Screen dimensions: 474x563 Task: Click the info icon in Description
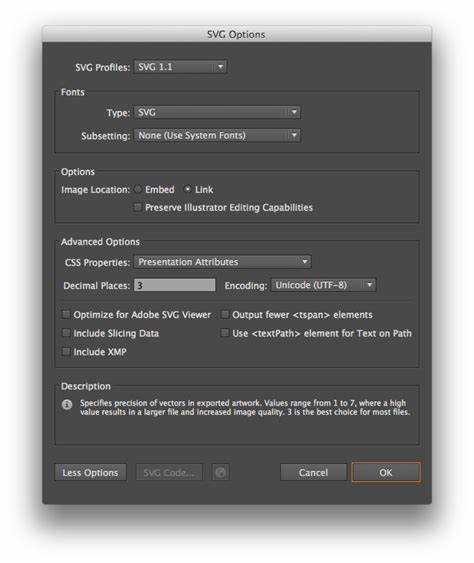[x=67, y=404]
